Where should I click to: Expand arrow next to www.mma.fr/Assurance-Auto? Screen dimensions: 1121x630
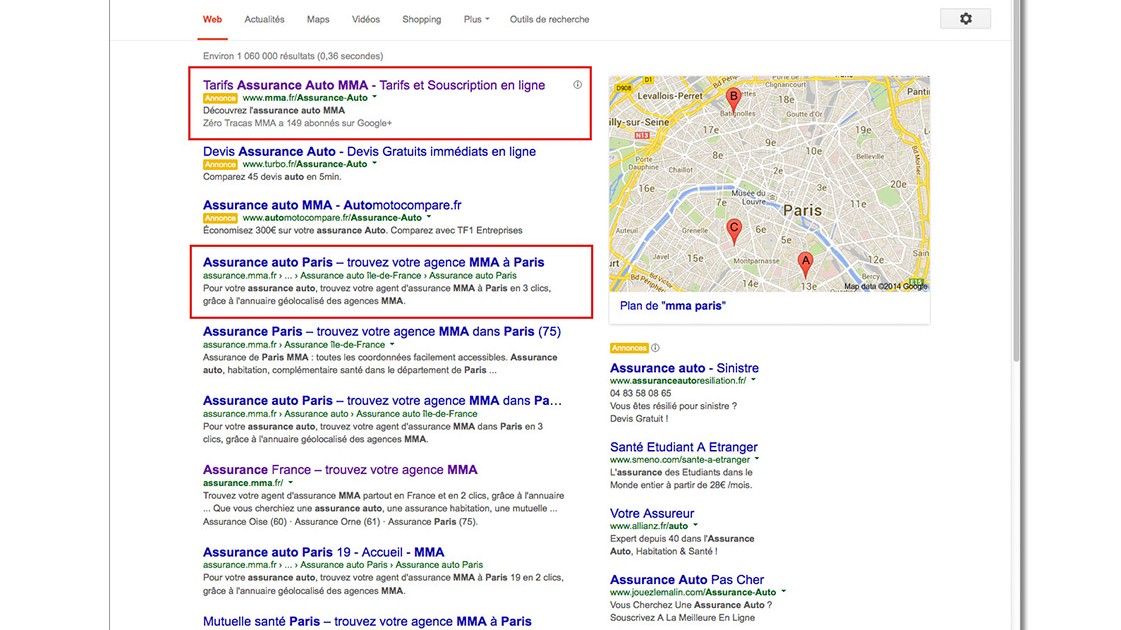click(x=375, y=97)
